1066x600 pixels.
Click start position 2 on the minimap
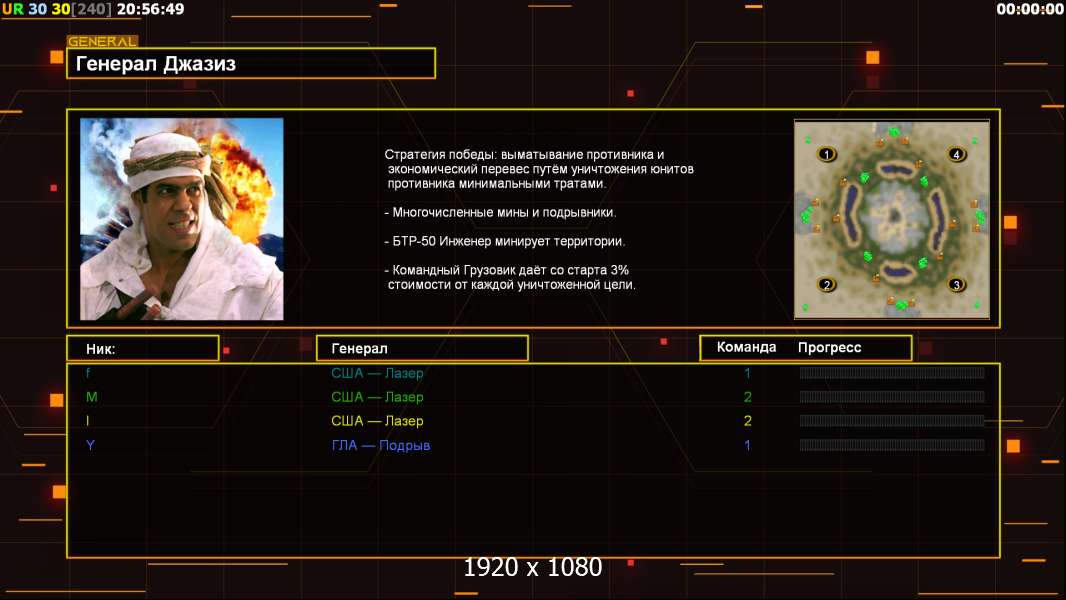point(827,285)
